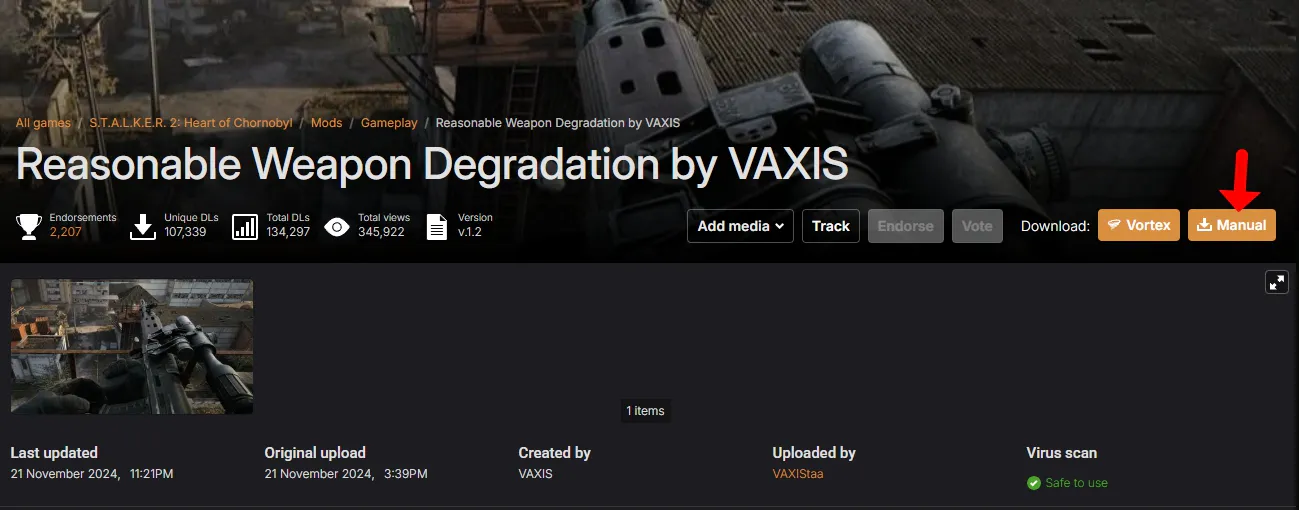Click the 2,207 endorsements count

pyautogui.click(x=66, y=232)
